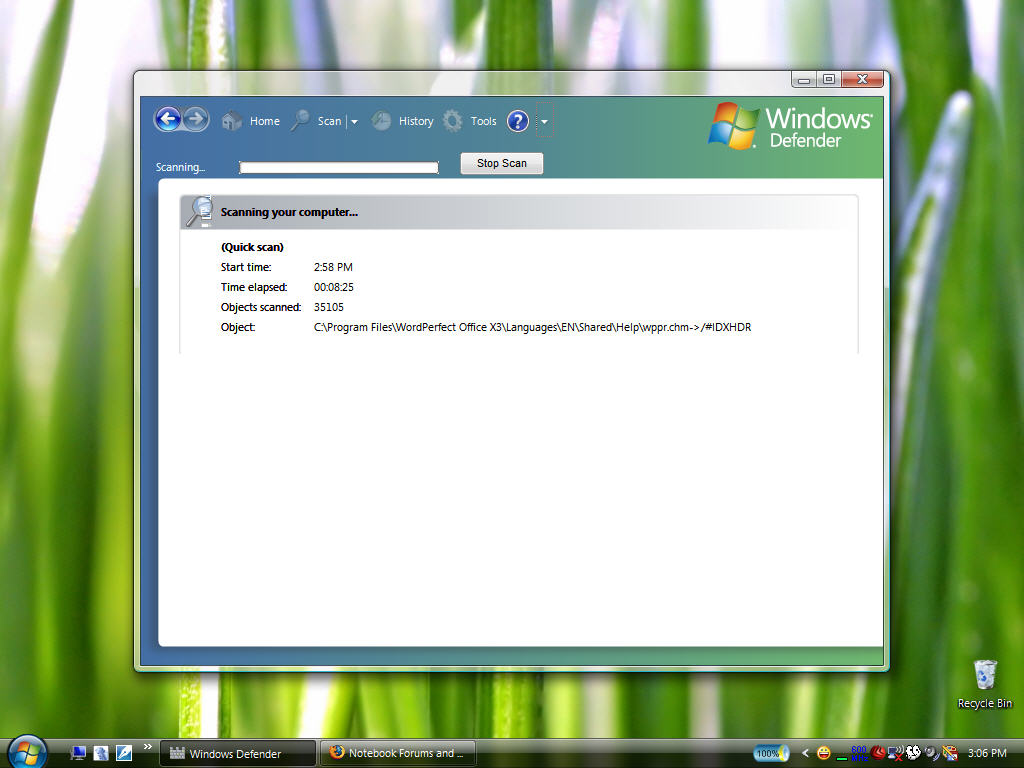
Task: Open the Home page in Defender
Action: point(251,121)
